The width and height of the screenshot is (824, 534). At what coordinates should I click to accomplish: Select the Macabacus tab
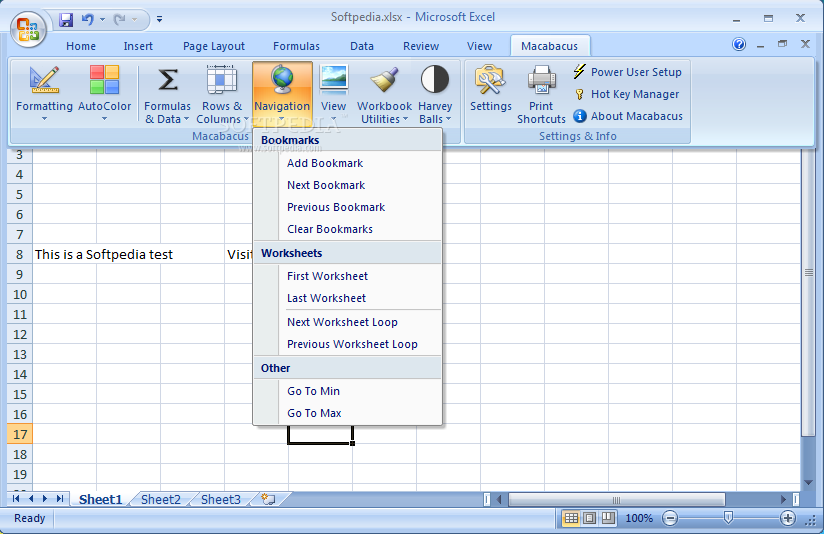[550, 46]
